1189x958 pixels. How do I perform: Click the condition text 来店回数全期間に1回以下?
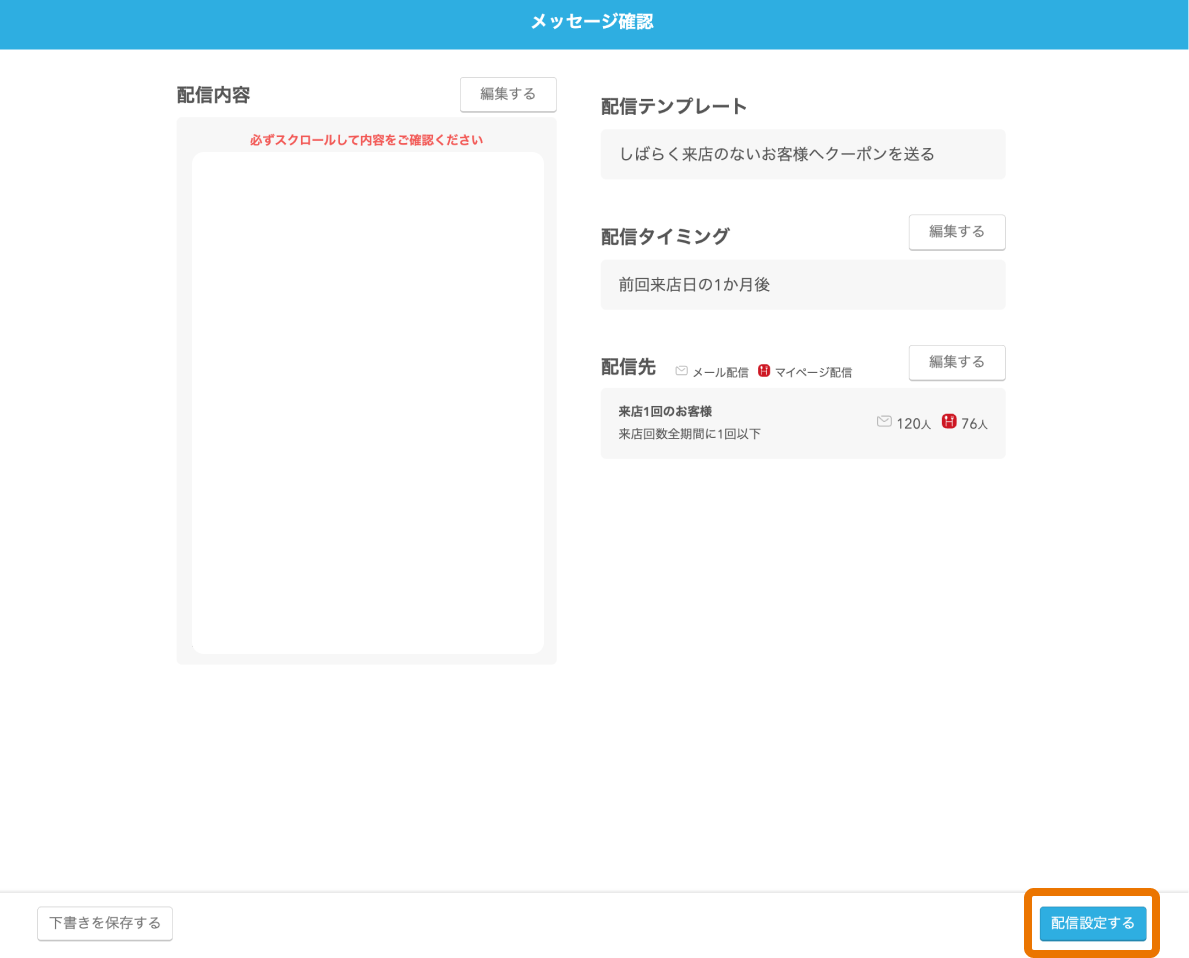coord(689,434)
